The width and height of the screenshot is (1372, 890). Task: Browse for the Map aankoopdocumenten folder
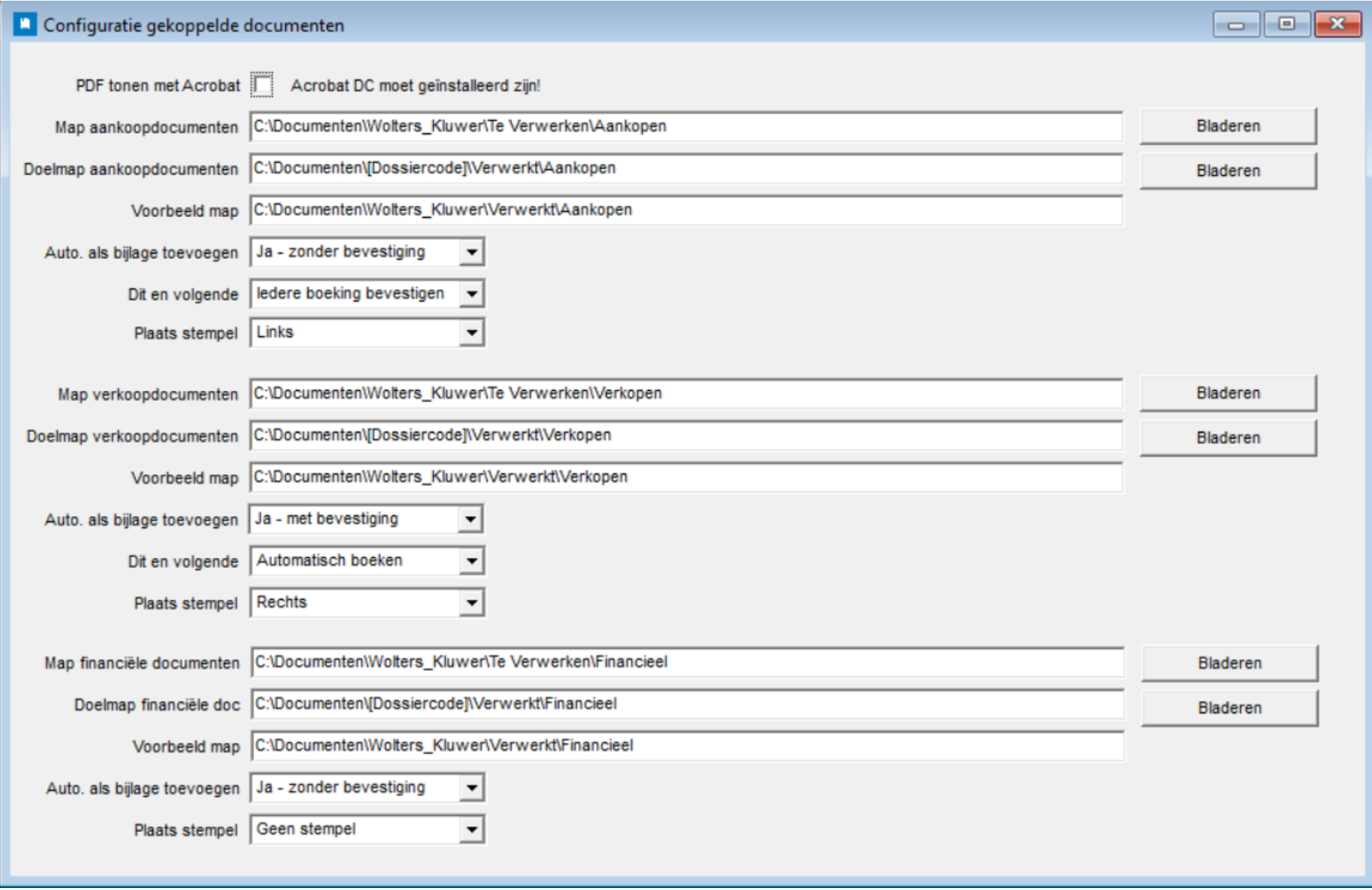tap(1228, 126)
